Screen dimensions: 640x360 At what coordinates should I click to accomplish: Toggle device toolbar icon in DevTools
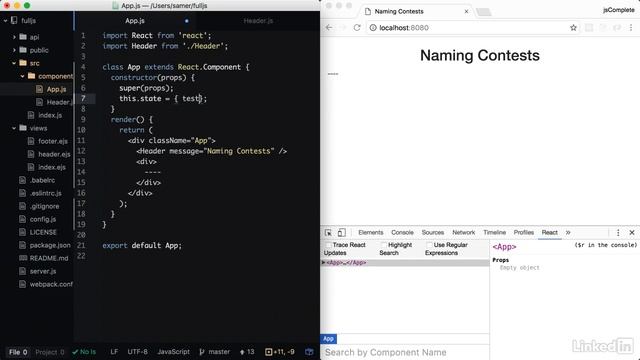(x=342, y=232)
